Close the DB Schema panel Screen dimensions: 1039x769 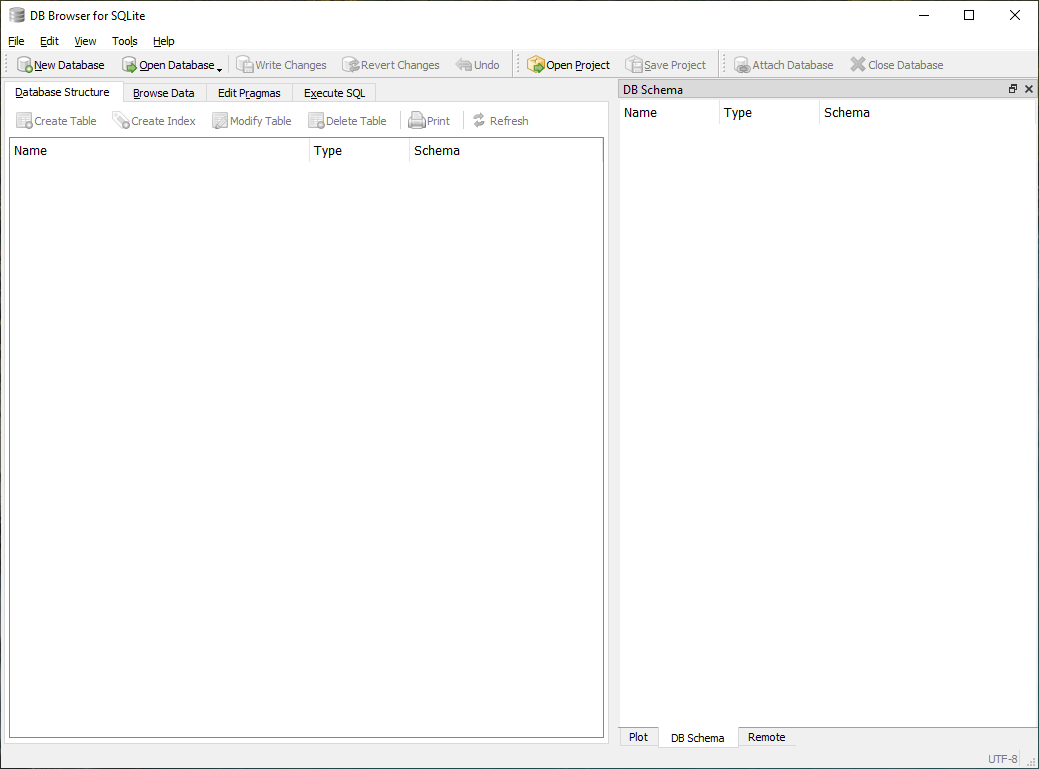click(x=1028, y=89)
